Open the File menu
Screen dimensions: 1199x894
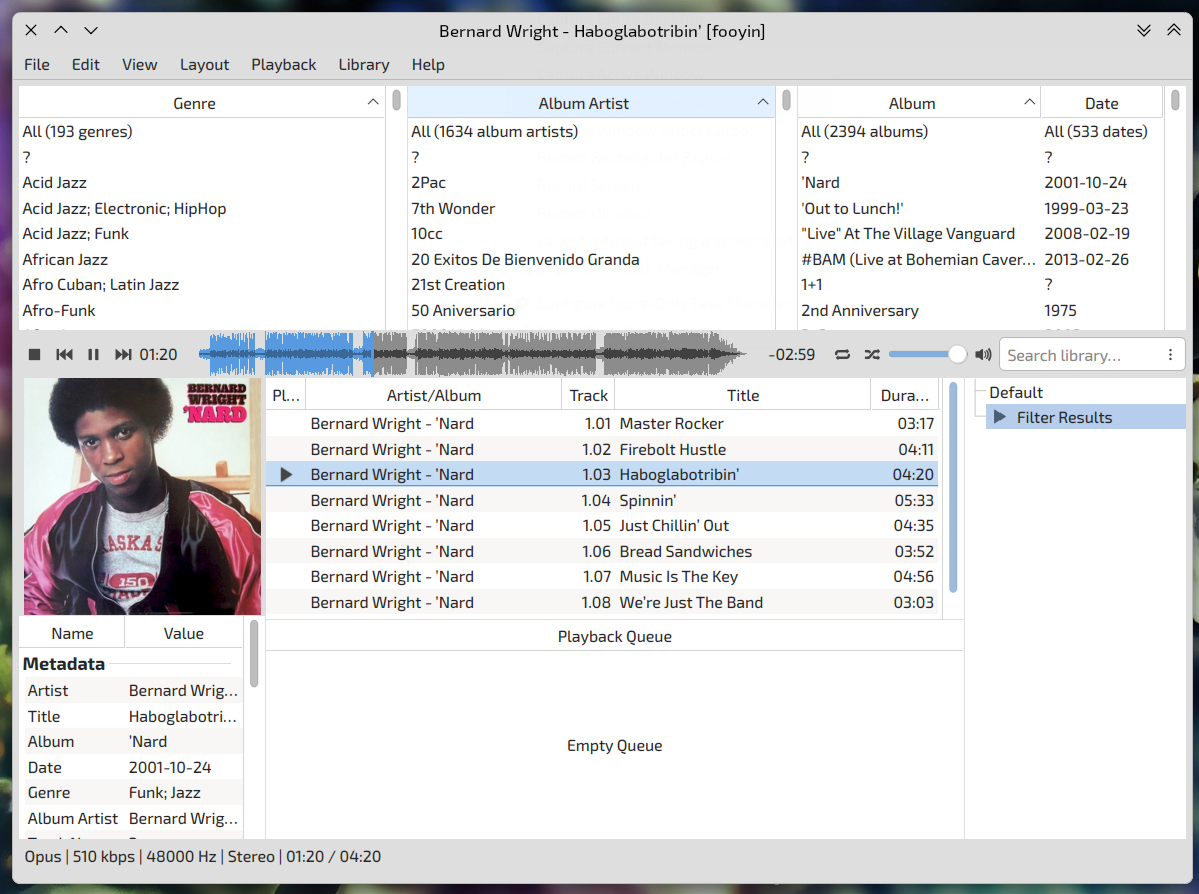[x=37, y=65]
